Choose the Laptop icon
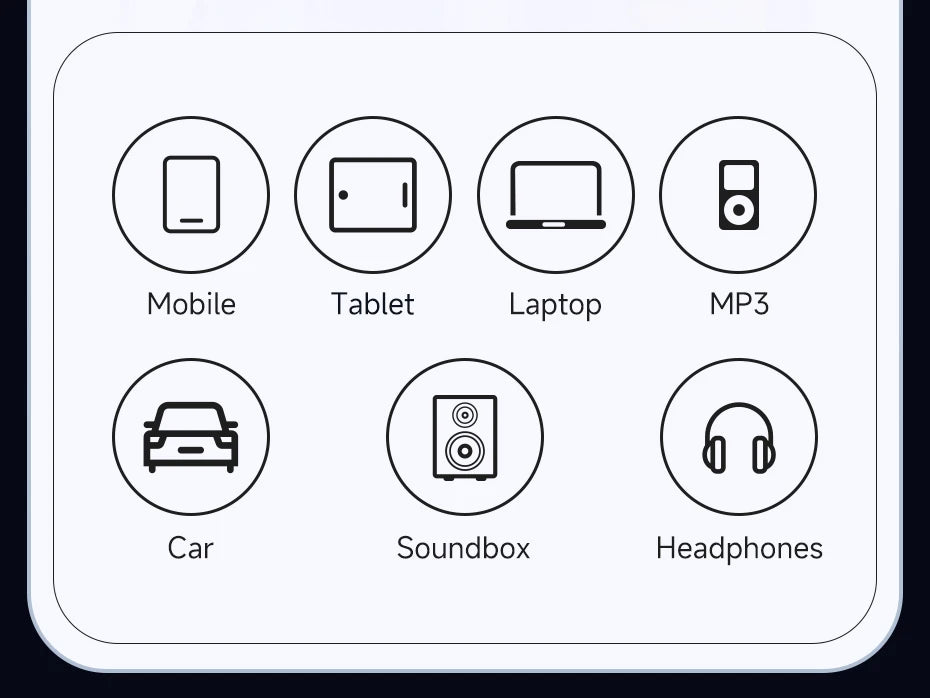The height and width of the screenshot is (698, 930). pos(556,195)
